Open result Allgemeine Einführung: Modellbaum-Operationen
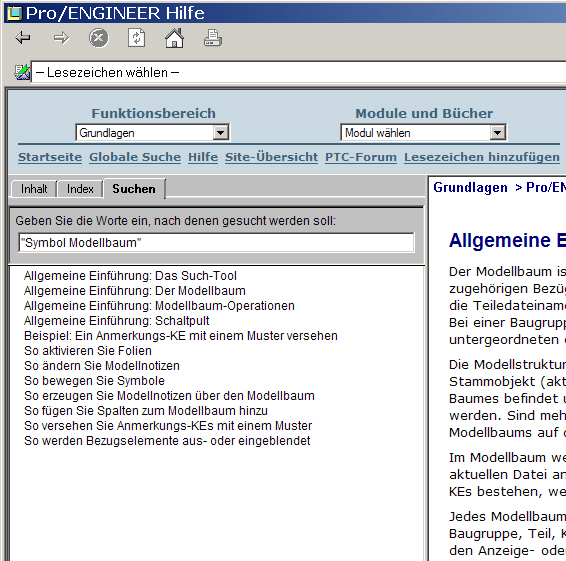This screenshot has width=566, height=561. (159, 306)
